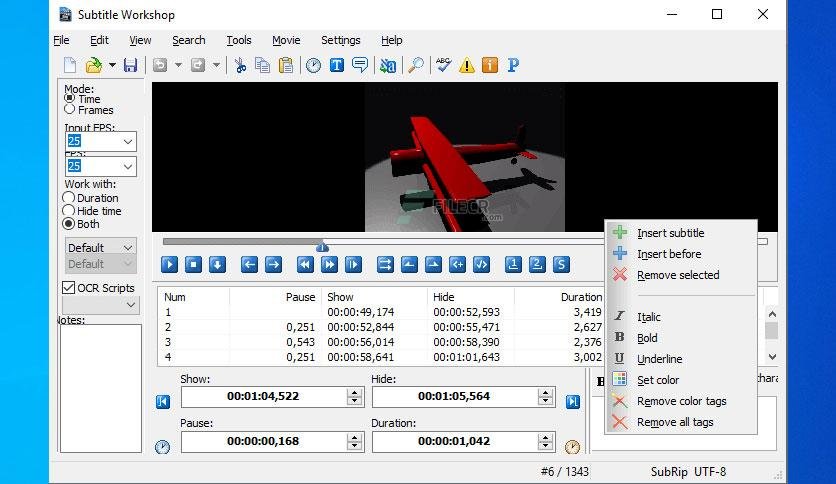Click the yellow warning triangle toolbar icon
This screenshot has width=836, height=484.
click(467, 65)
